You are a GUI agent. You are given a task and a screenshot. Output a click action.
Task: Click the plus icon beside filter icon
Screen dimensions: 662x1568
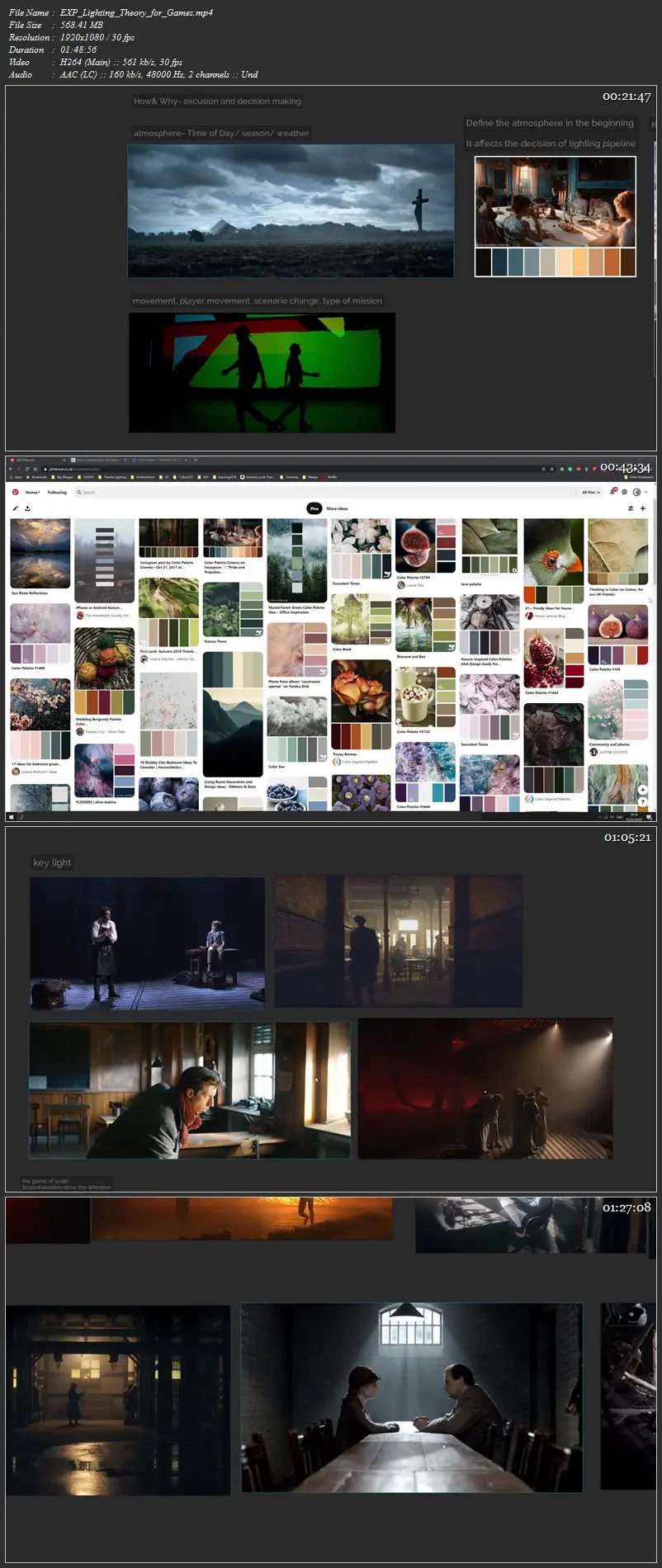point(643,508)
